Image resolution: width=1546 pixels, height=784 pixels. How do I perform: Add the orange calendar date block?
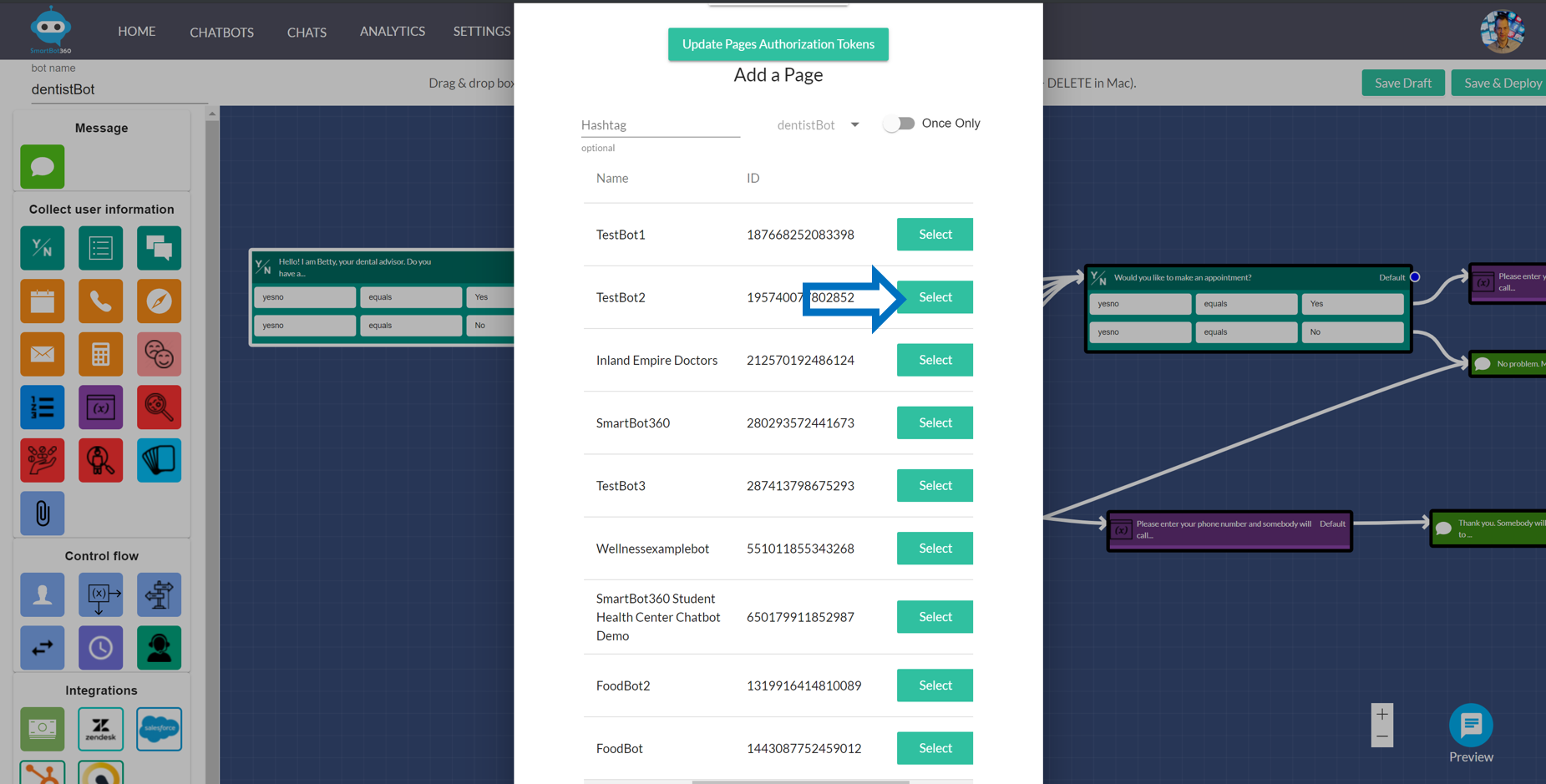[x=43, y=301]
